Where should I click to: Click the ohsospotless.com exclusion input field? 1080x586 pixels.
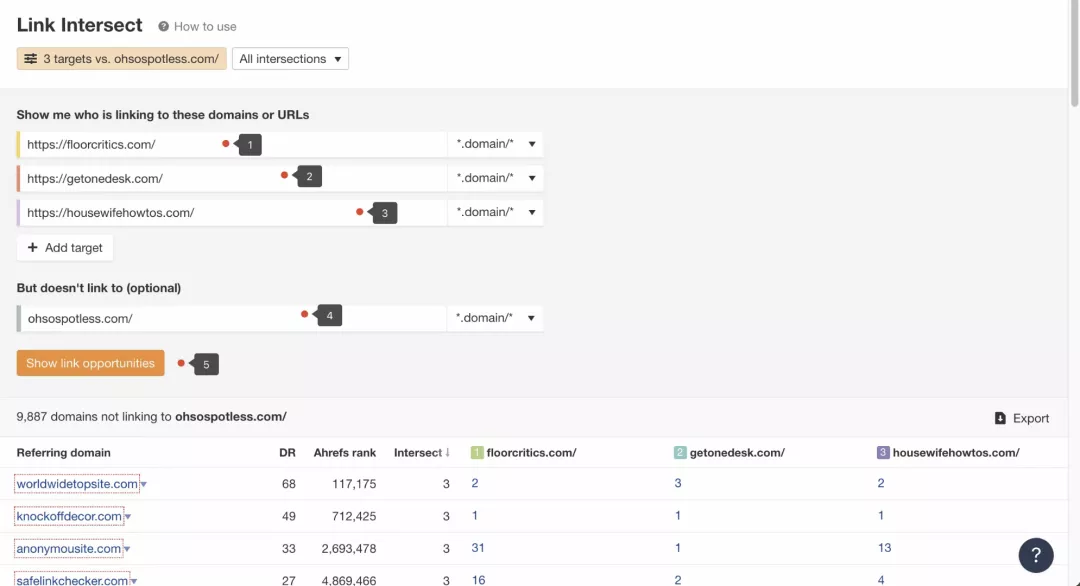(232, 318)
